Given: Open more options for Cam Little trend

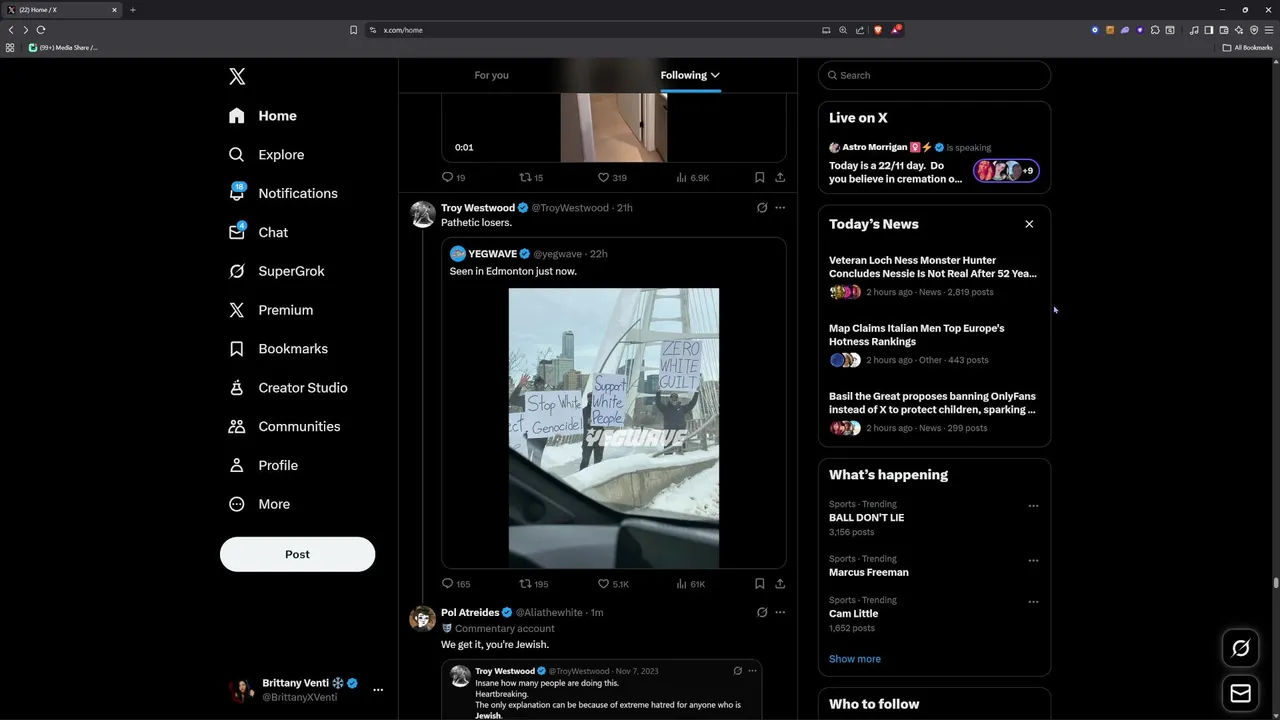Looking at the screenshot, I should pyautogui.click(x=1033, y=602).
